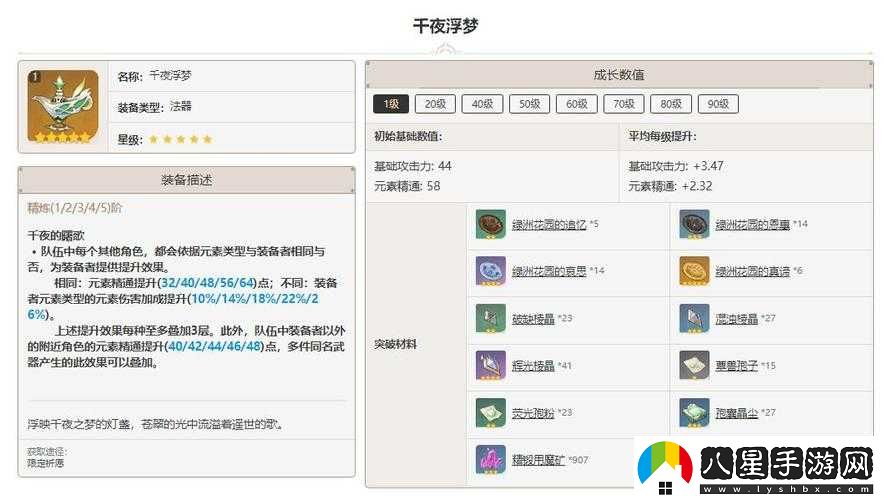The image size is (884, 500).
Task: Click the 混浊棱晶 material icon
Action: click(694, 318)
